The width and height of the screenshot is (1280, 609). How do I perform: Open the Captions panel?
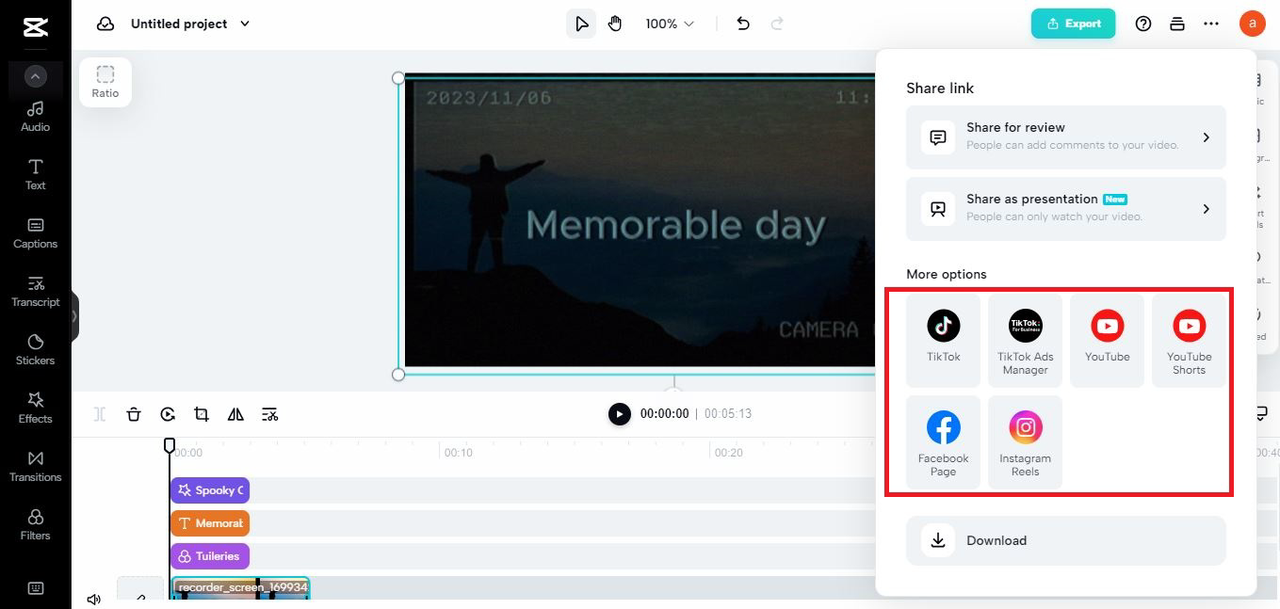point(35,233)
